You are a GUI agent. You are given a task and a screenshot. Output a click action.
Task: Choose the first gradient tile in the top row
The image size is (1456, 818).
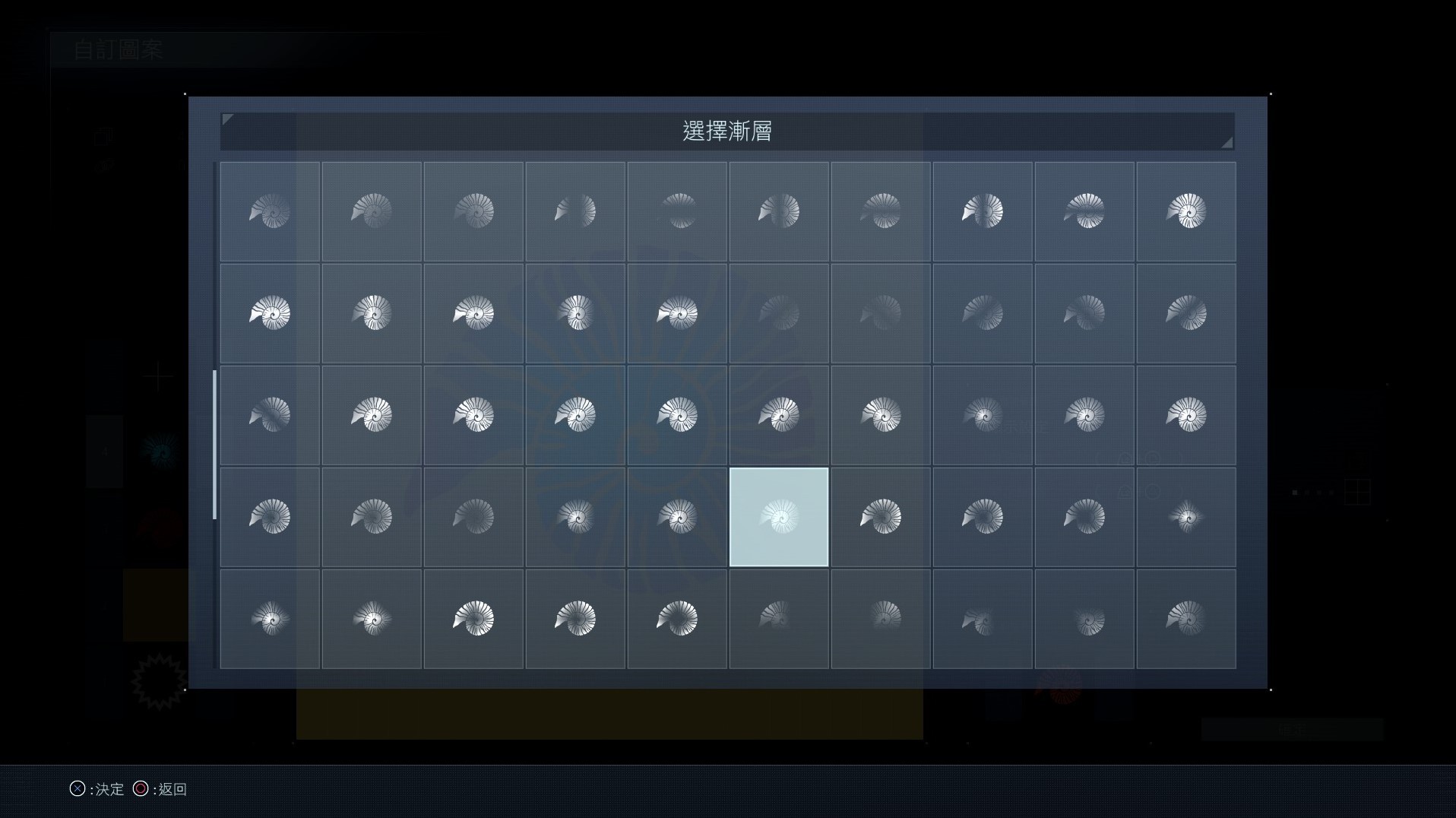click(x=270, y=211)
